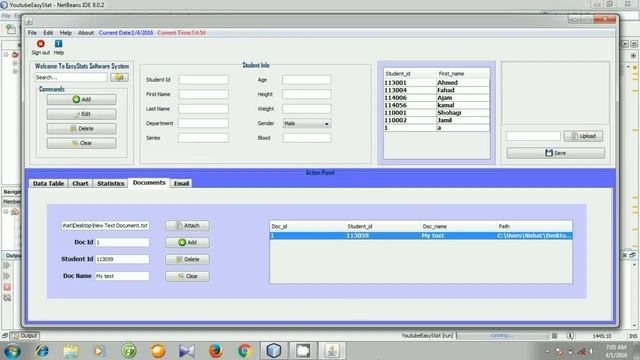Click the Upload button
The height and width of the screenshot is (360, 640).
[583, 136]
